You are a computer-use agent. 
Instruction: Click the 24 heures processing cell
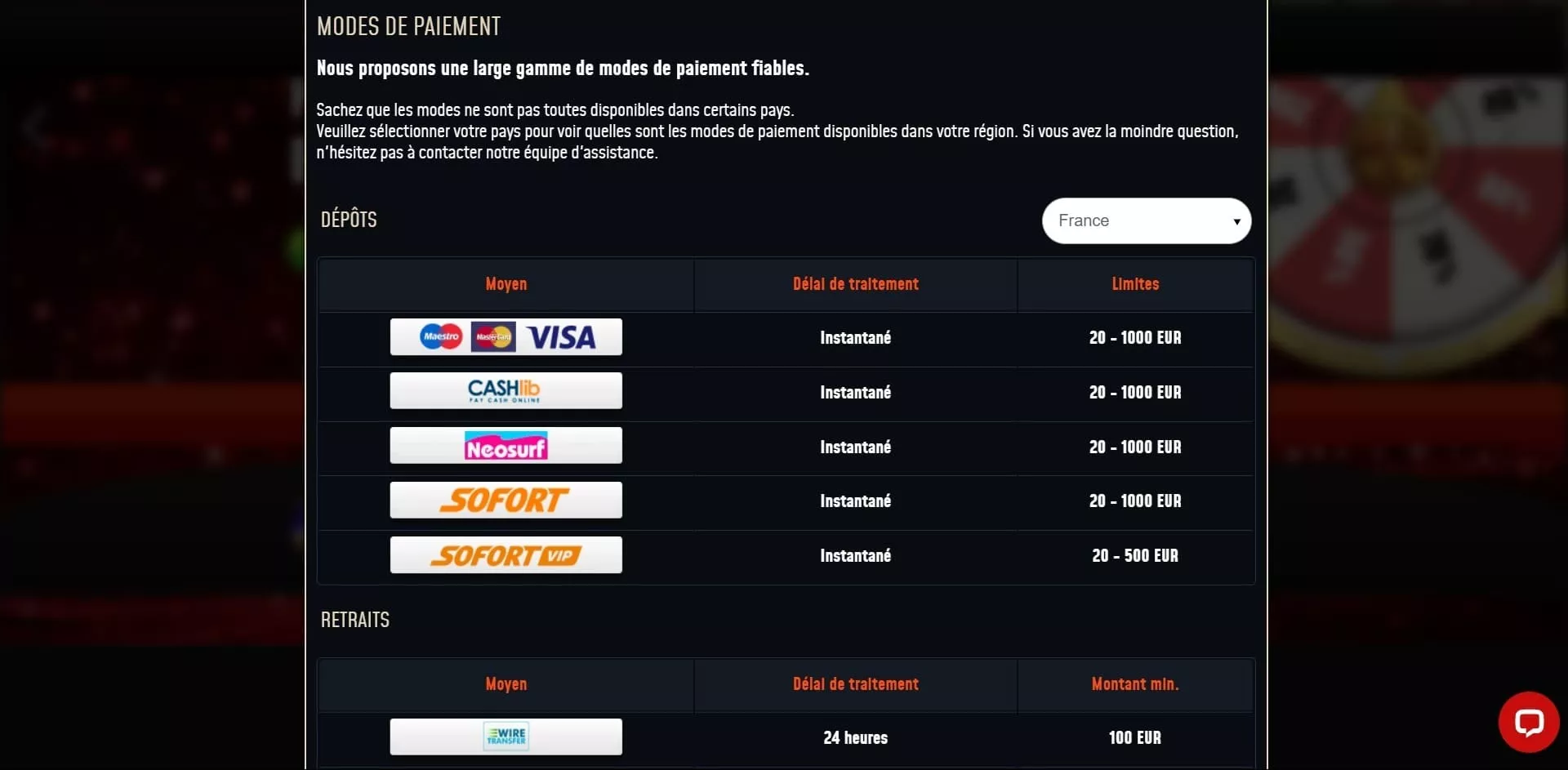tap(855, 738)
